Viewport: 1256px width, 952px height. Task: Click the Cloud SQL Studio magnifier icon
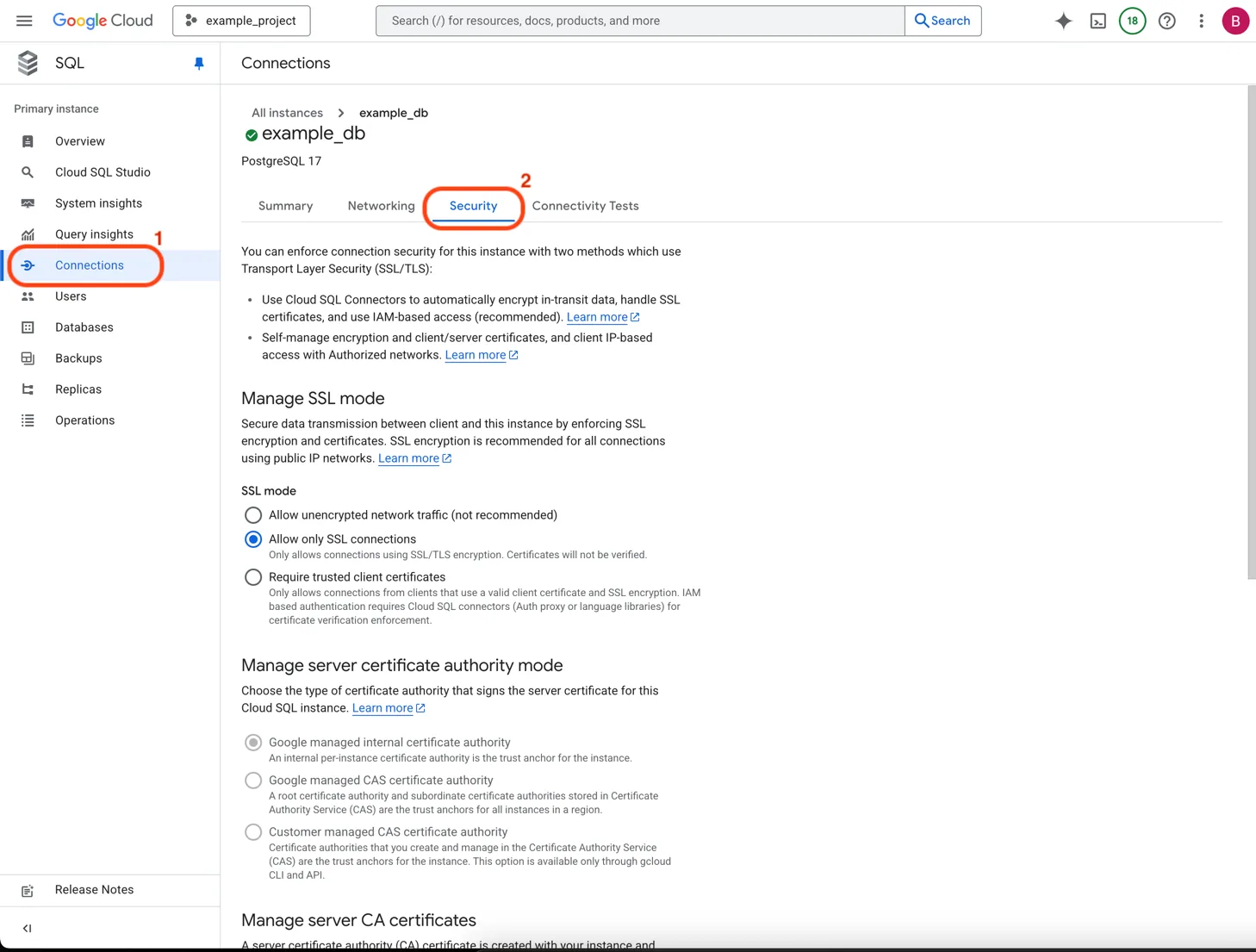28,172
